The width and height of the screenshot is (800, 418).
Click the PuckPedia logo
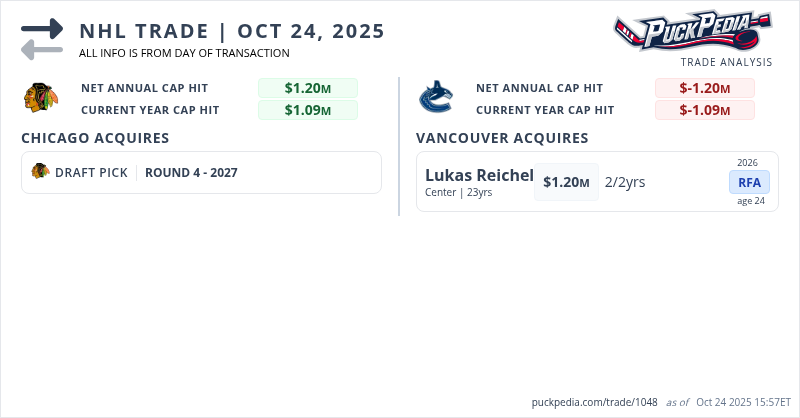(x=692, y=31)
